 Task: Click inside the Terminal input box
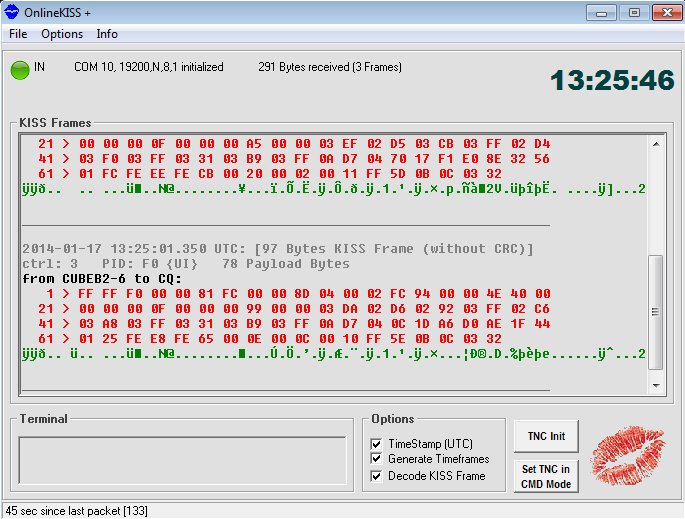pyautogui.click(x=183, y=460)
